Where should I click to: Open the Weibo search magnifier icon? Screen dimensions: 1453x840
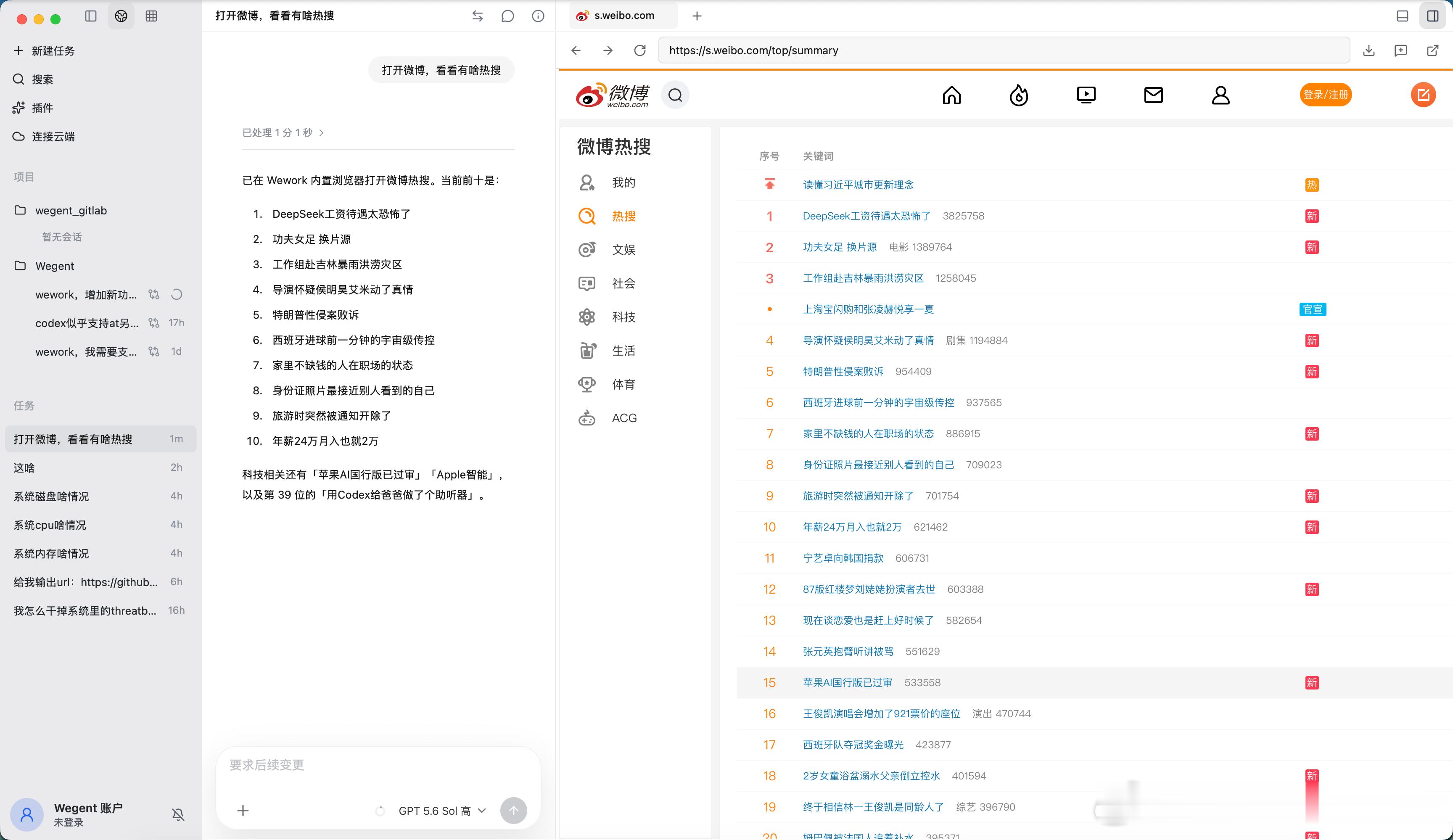click(675, 95)
